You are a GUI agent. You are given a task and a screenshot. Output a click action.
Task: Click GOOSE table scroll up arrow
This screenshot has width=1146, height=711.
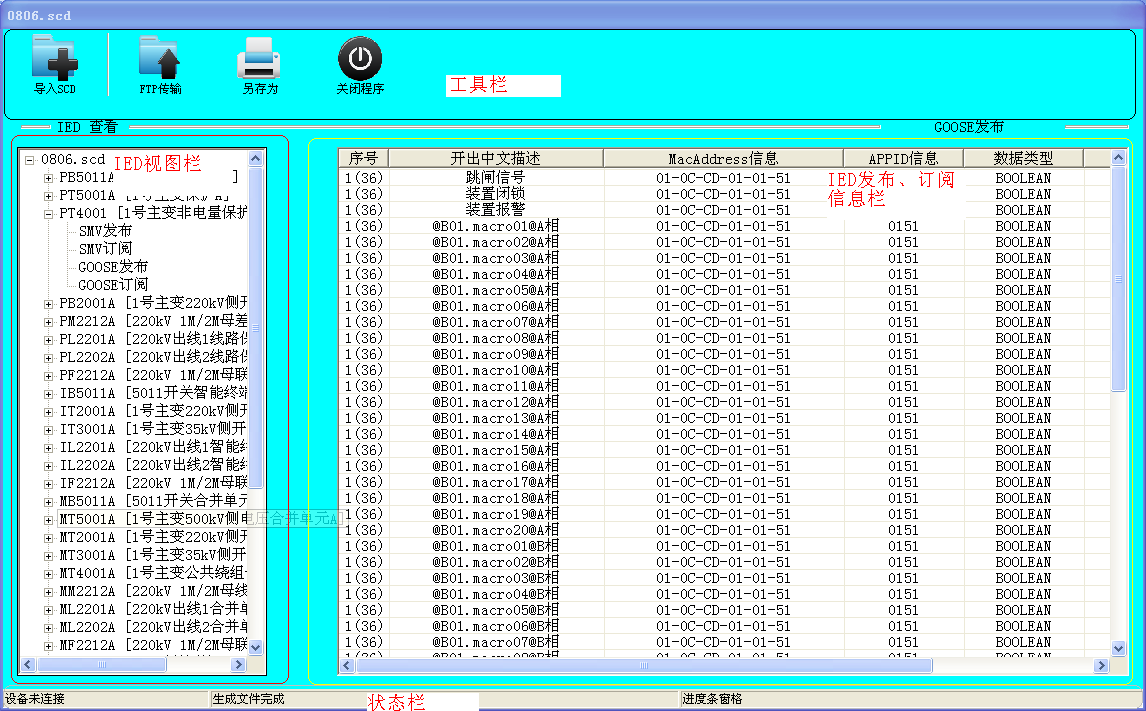coord(1118,157)
